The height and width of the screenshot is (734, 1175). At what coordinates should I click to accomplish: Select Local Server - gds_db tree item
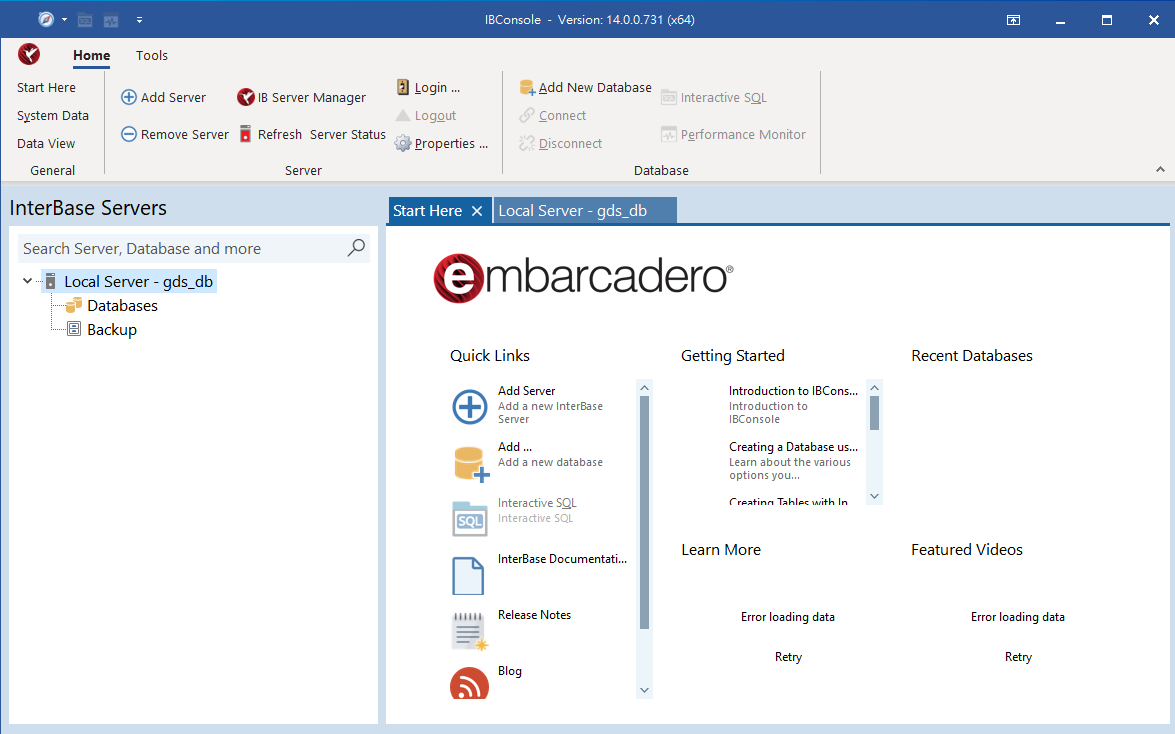pos(138,281)
